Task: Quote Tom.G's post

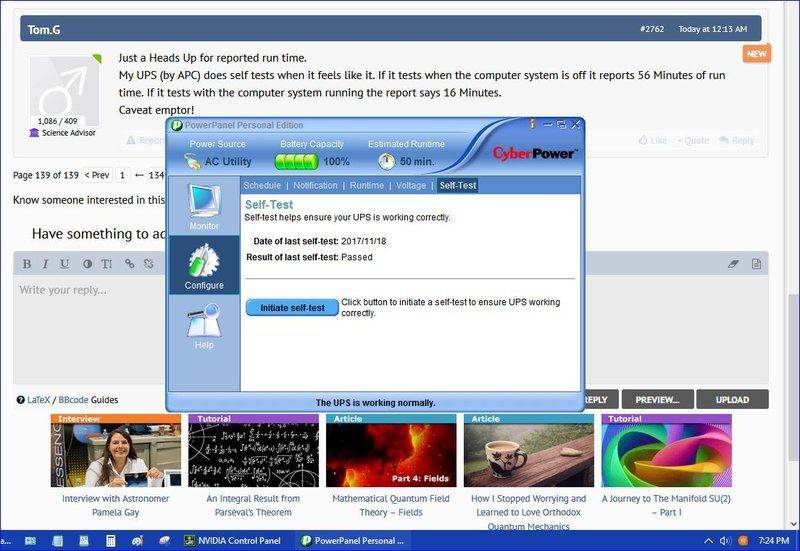Action: (693, 140)
